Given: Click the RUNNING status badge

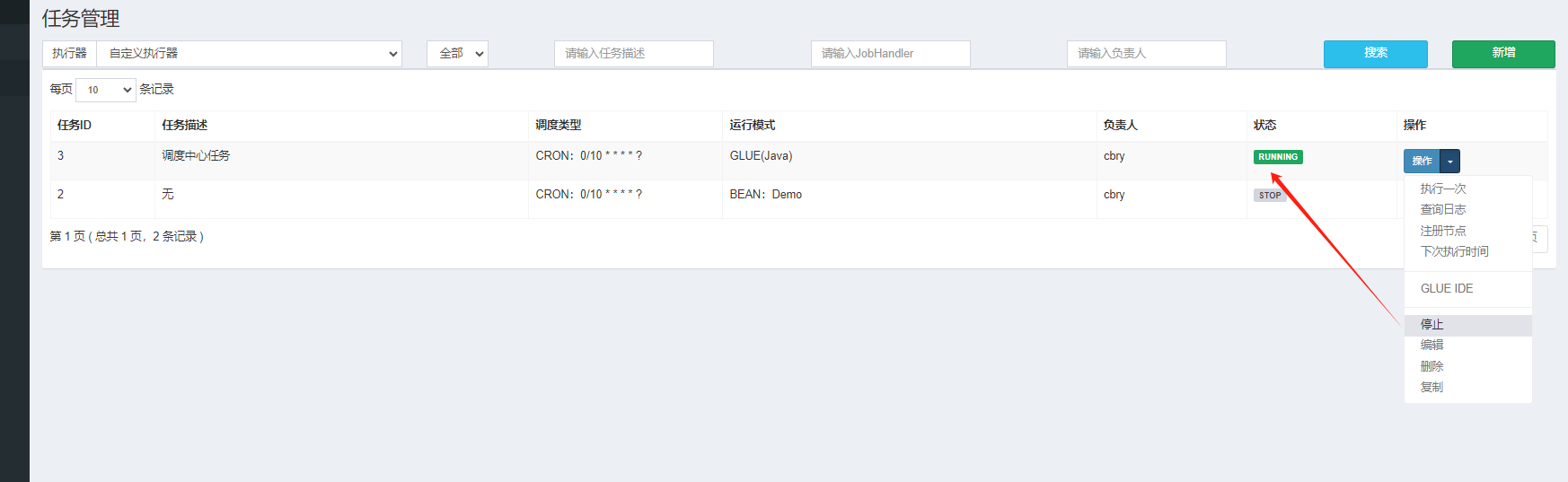Looking at the screenshot, I should [x=1278, y=157].
